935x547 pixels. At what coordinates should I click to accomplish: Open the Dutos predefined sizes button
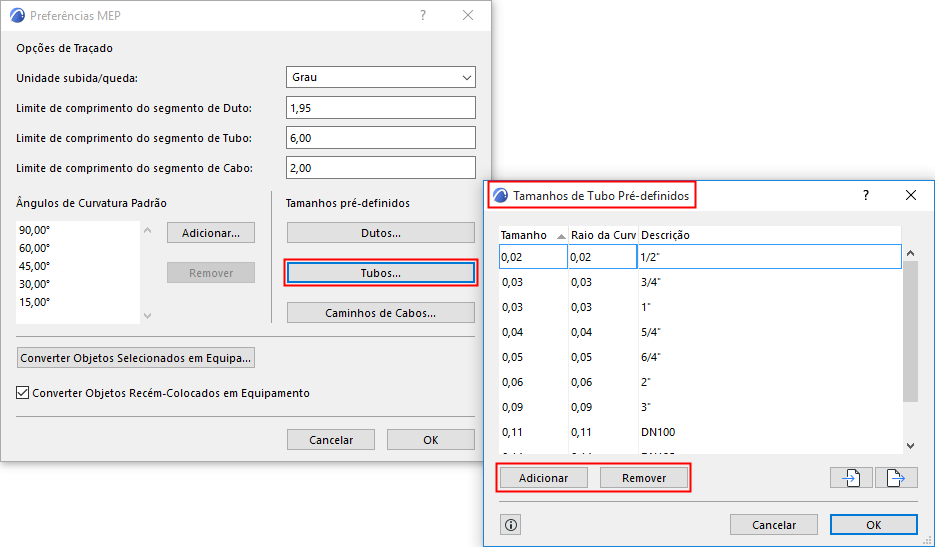coord(380,233)
